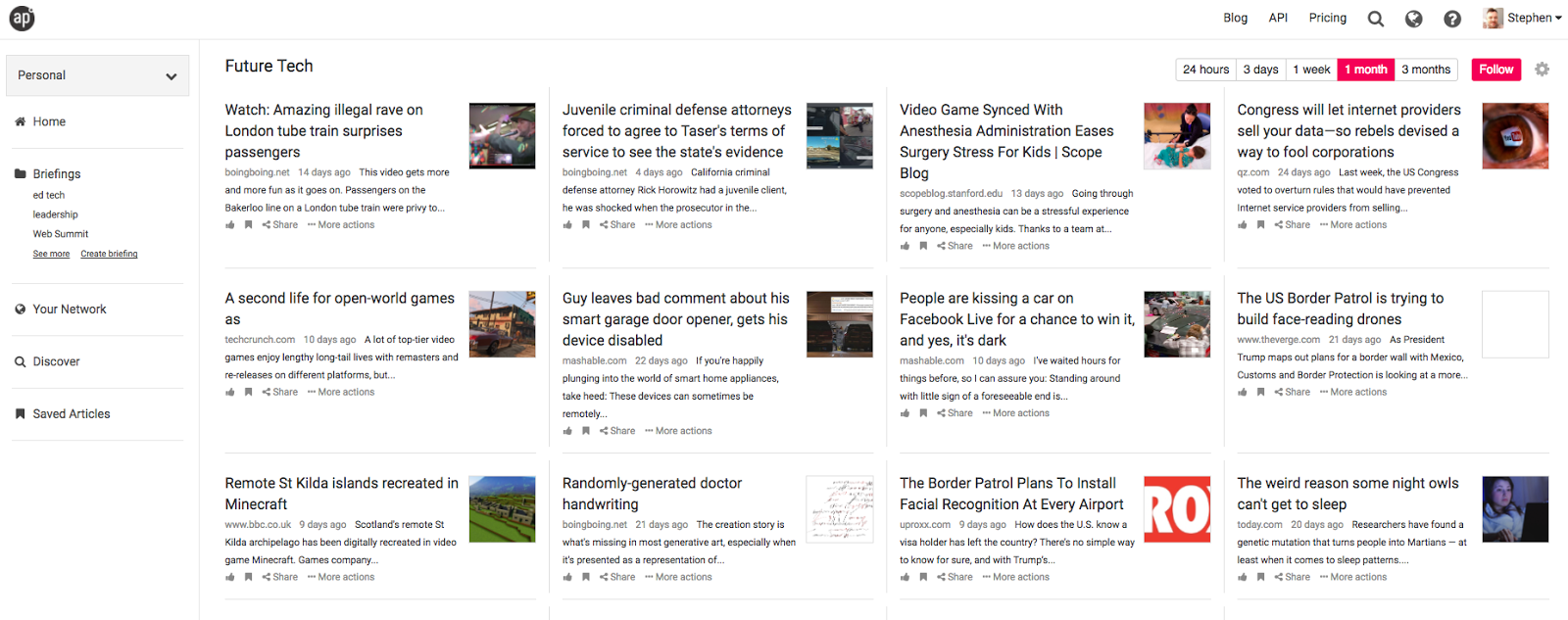Viewport: 1568px width, 620px height.
Task: Select 24 hours time range
Action: click(x=1205, y=70)
